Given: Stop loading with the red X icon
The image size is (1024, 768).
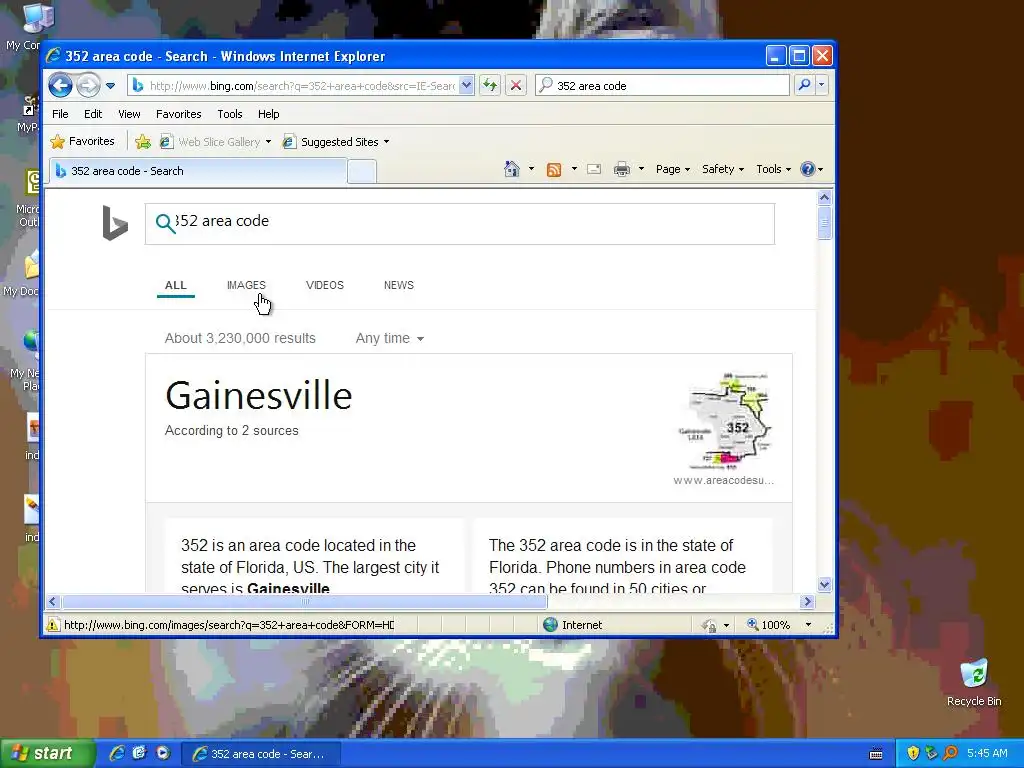Looking at the screenshot, I should (516, 86).
